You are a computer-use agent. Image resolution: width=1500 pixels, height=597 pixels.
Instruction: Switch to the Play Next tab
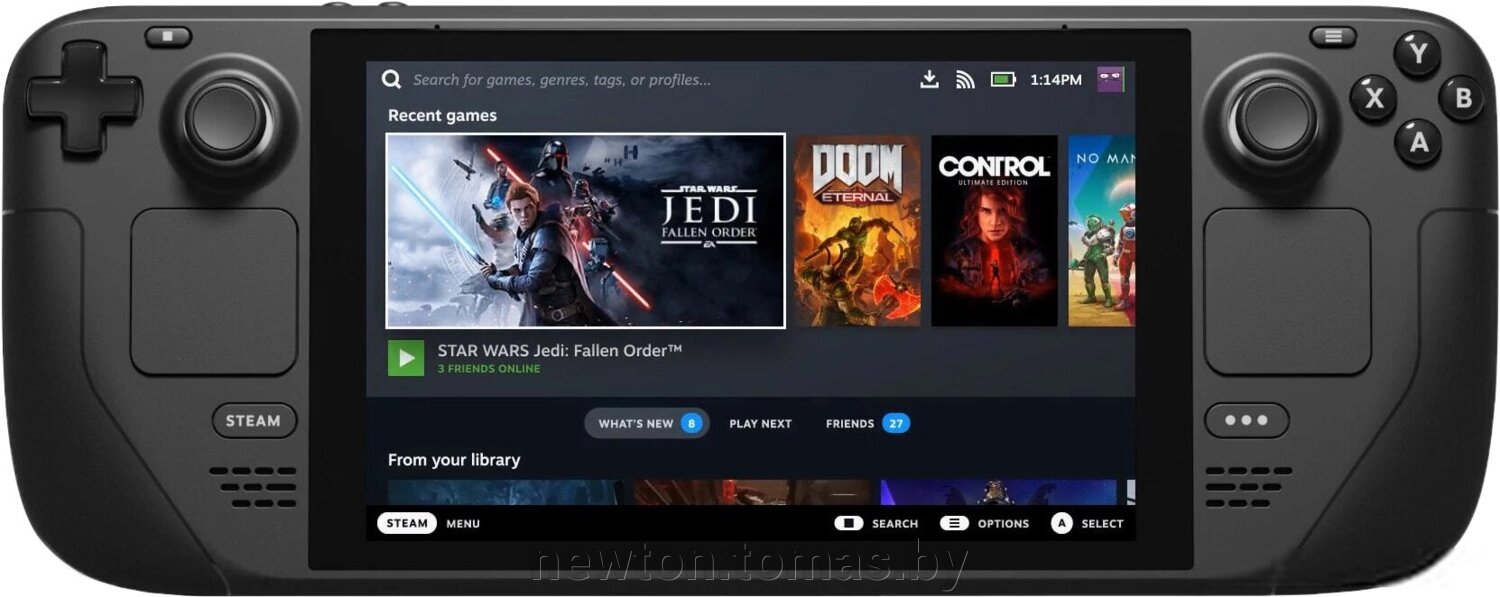760,424
